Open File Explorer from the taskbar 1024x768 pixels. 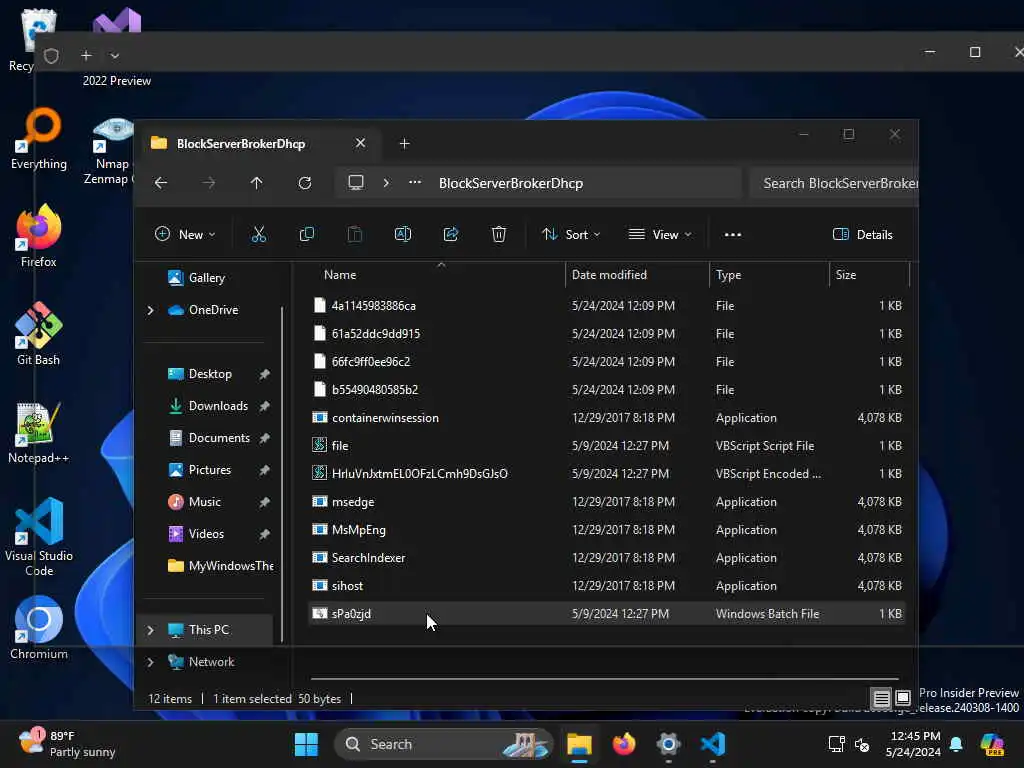579,744
